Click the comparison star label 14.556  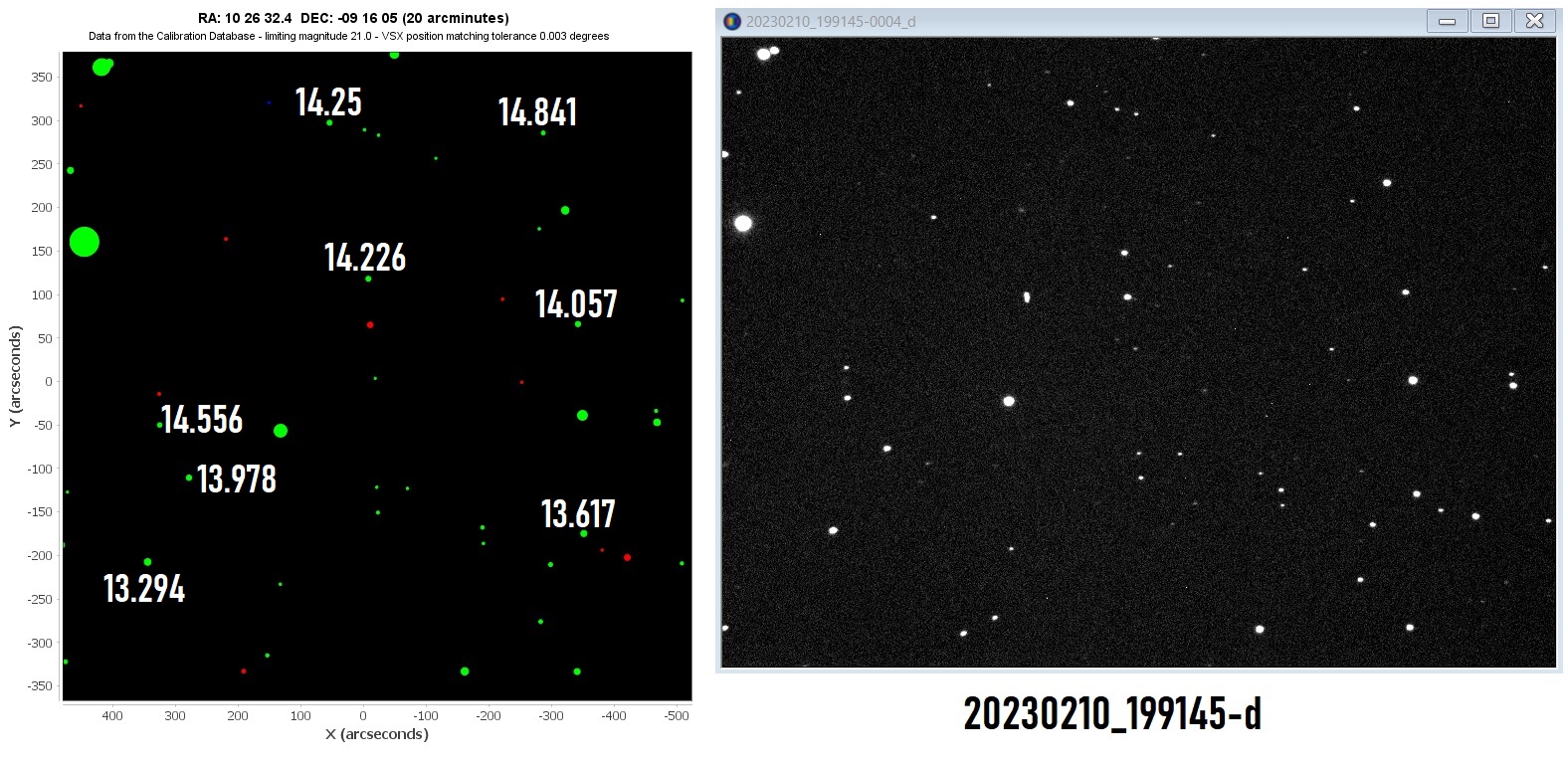pyautogui.click(x=202, y=420)
